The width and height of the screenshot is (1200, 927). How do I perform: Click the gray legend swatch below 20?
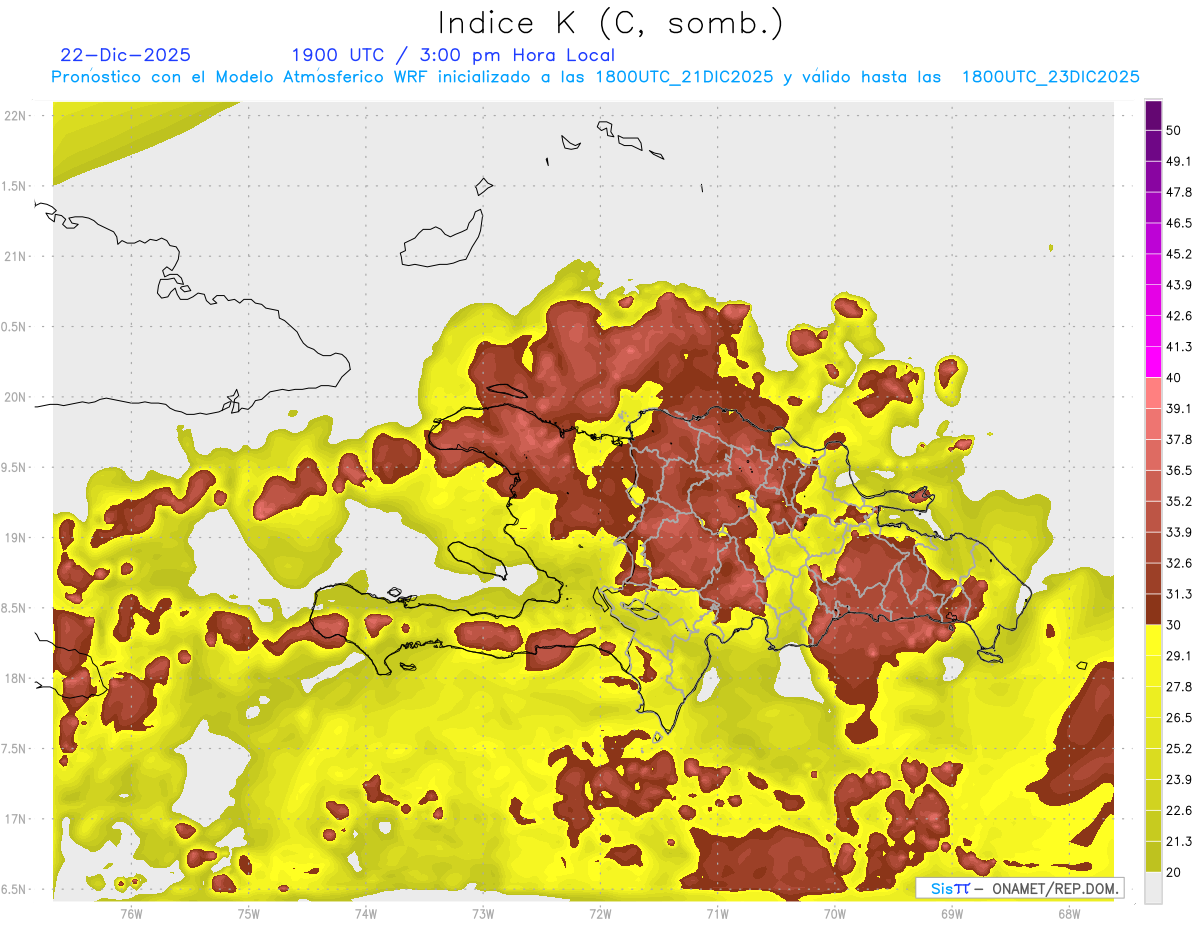pos(1153,887)
